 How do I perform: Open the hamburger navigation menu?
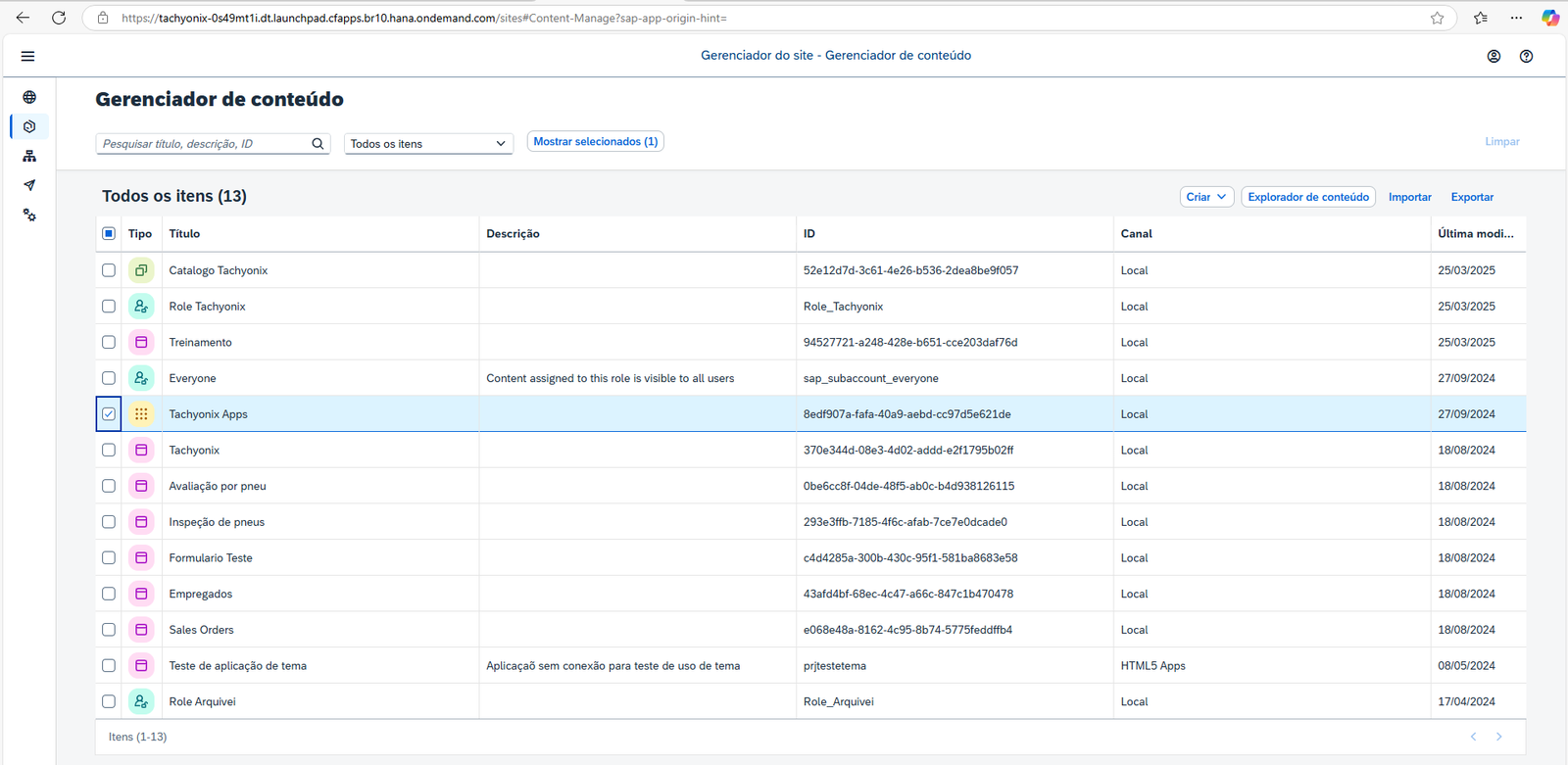[27, 56]
